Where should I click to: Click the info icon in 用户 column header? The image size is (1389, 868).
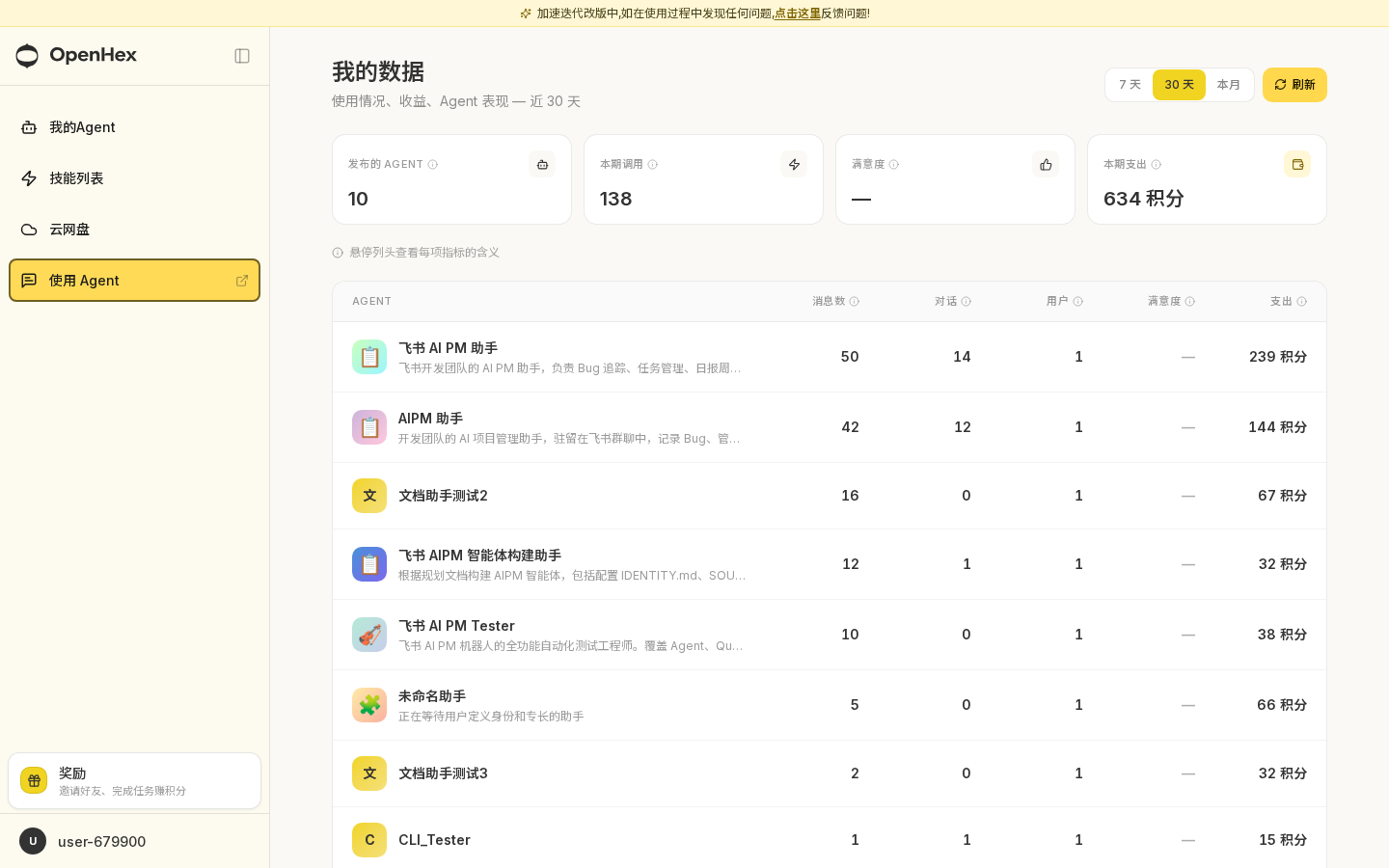point(1078,302)
